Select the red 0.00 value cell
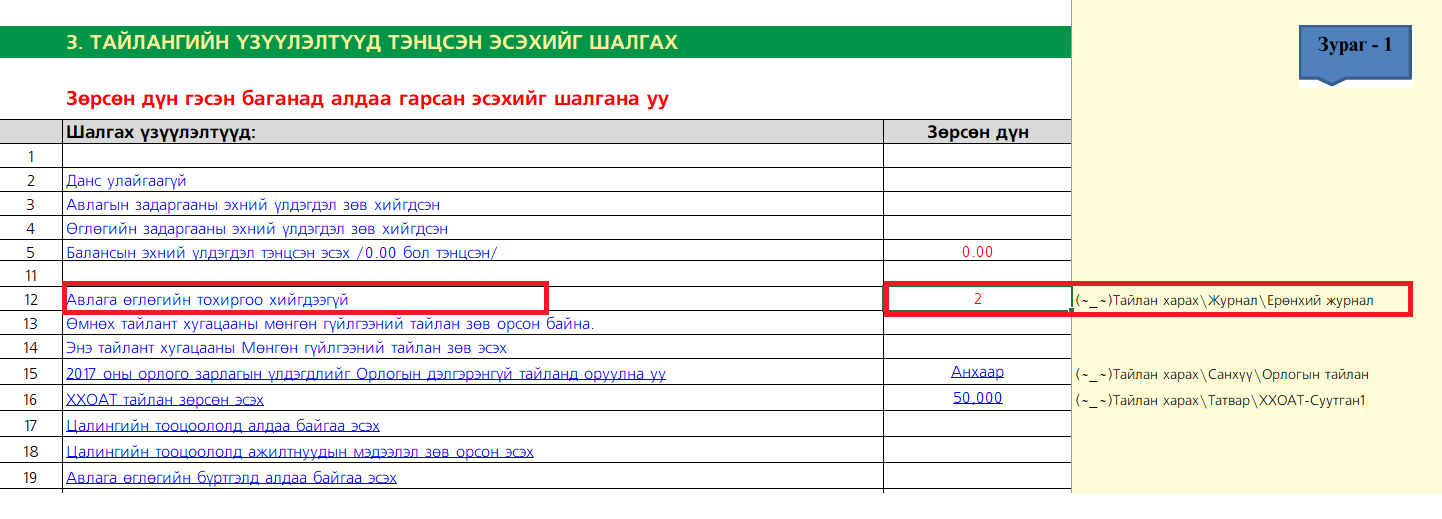 (977, 252)
